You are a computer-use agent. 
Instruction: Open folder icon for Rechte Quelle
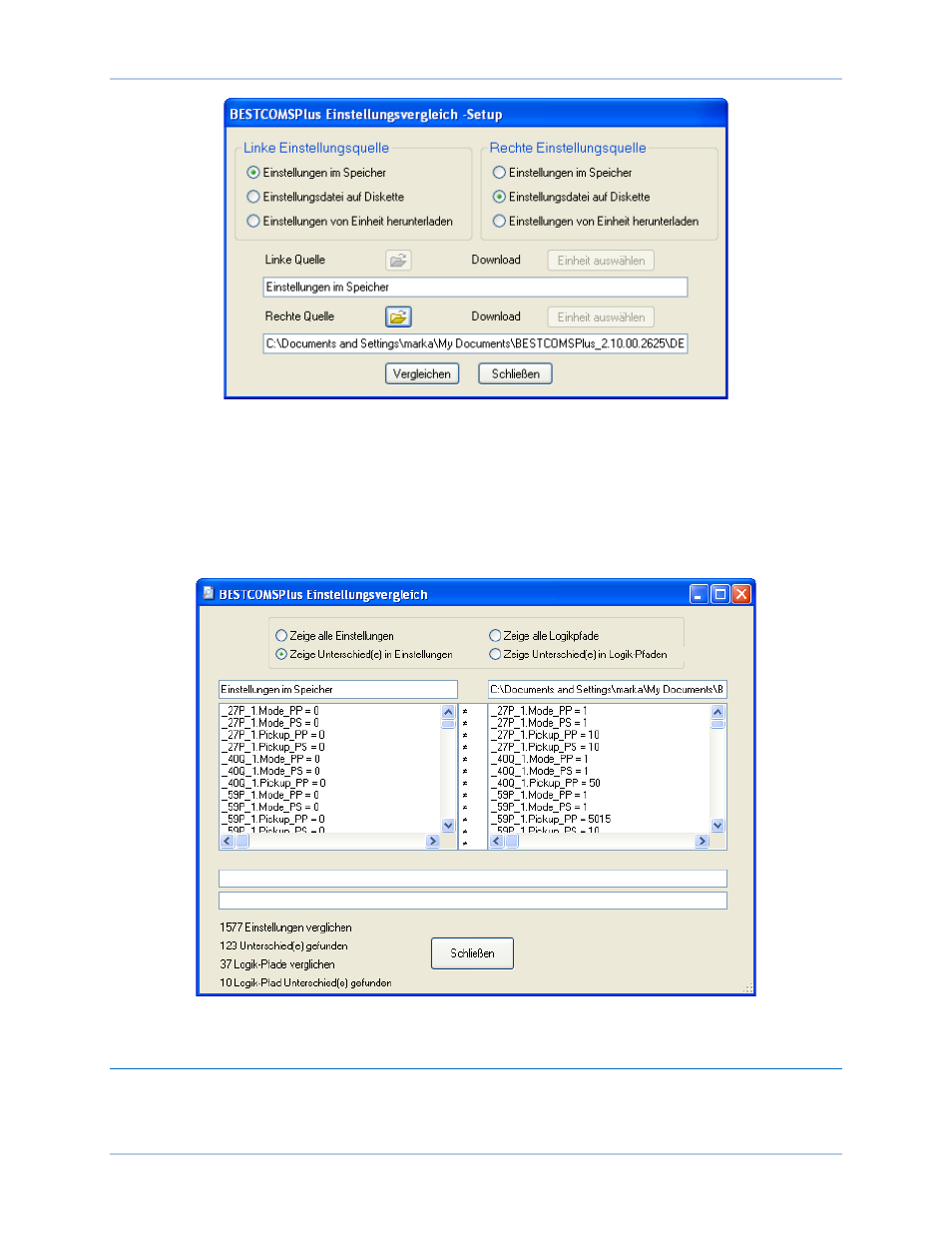pyautogui.click(x=398, y=316)
